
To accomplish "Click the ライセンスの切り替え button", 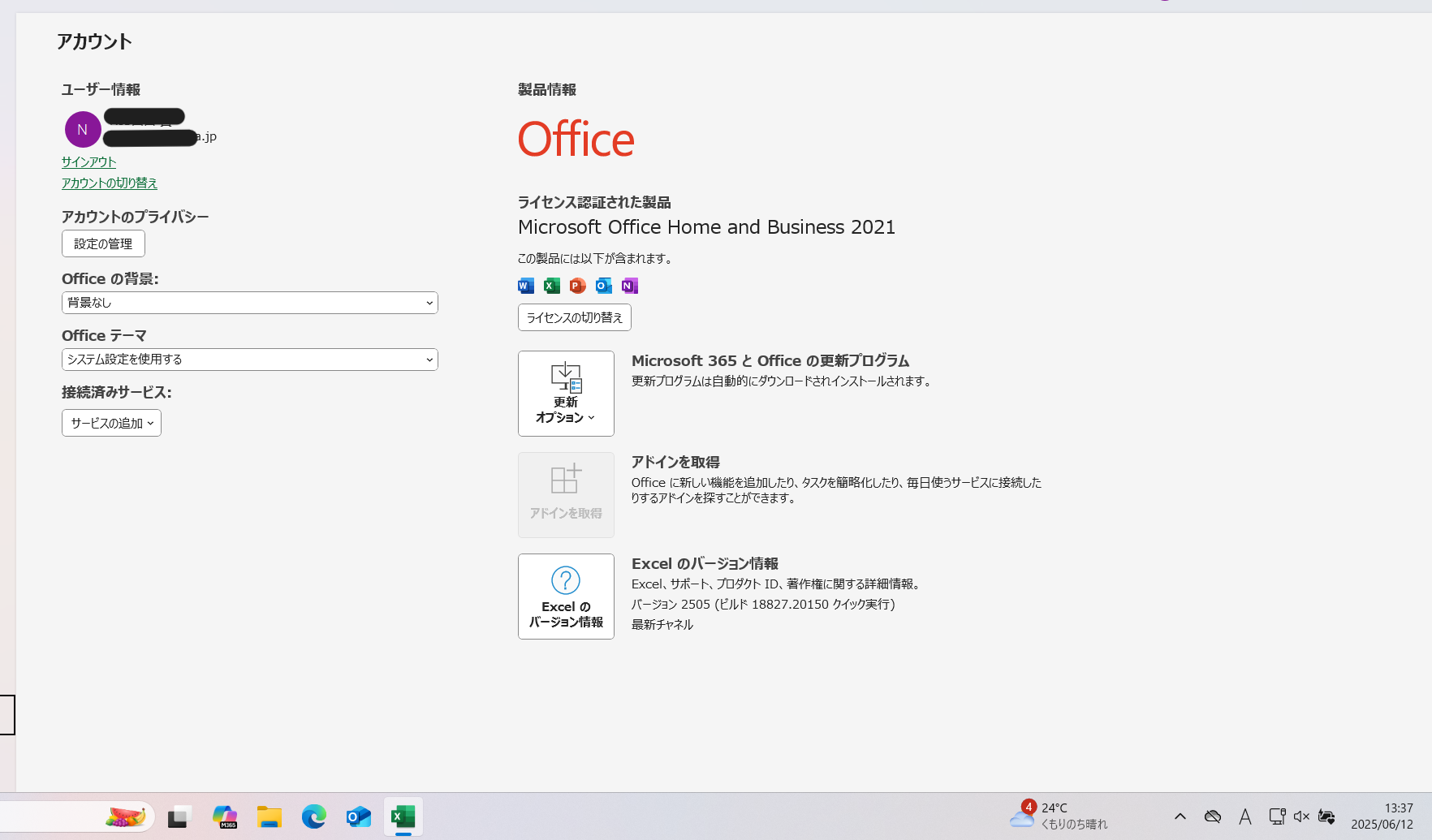I will (575, 317).
